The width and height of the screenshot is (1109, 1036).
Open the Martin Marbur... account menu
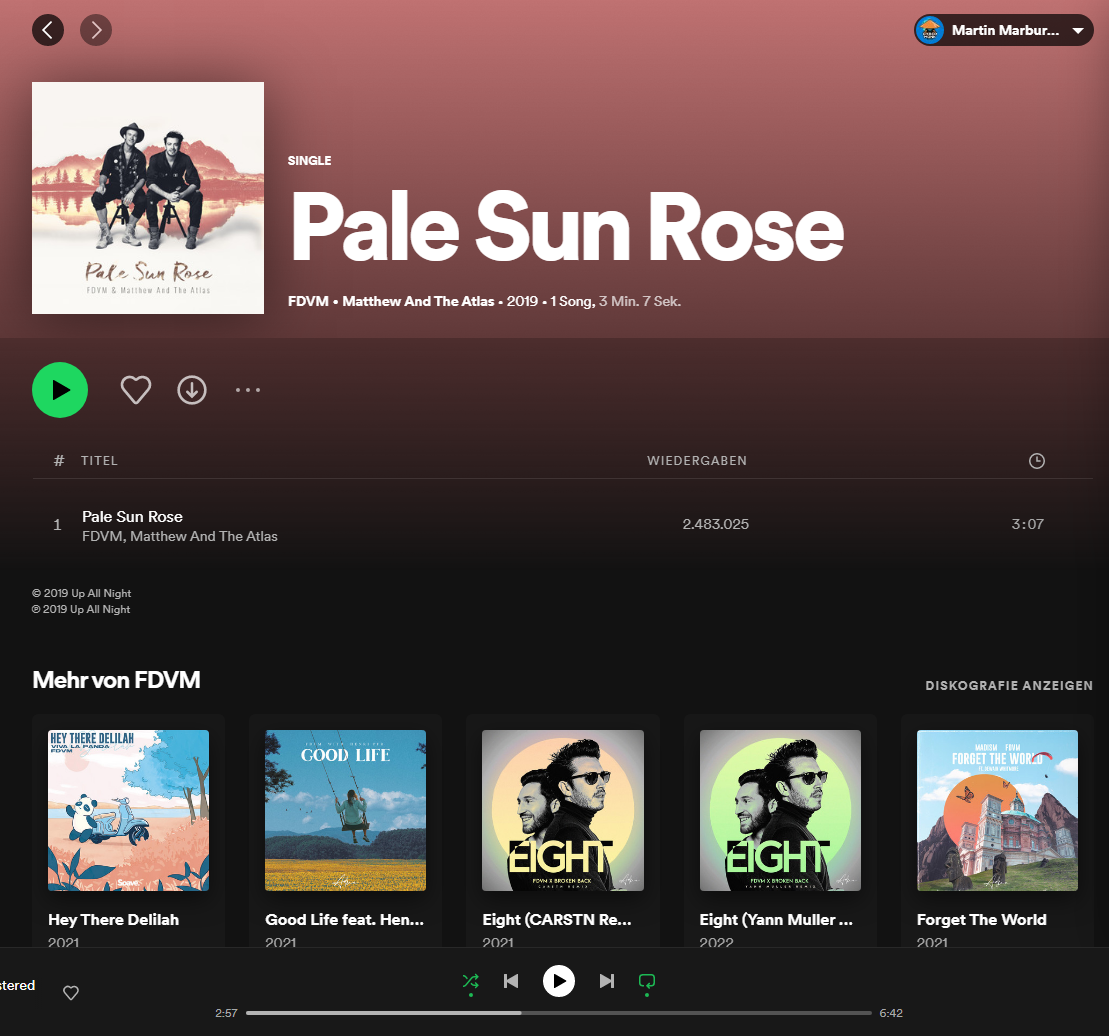[x=1004, y=30]
